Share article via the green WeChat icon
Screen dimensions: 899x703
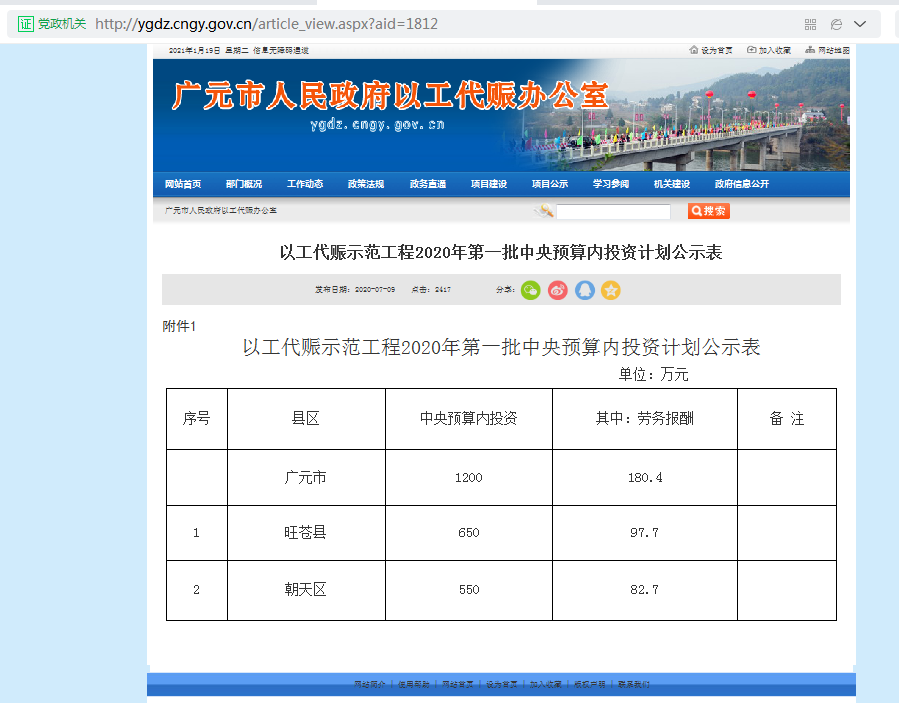[x=530, y=290]
